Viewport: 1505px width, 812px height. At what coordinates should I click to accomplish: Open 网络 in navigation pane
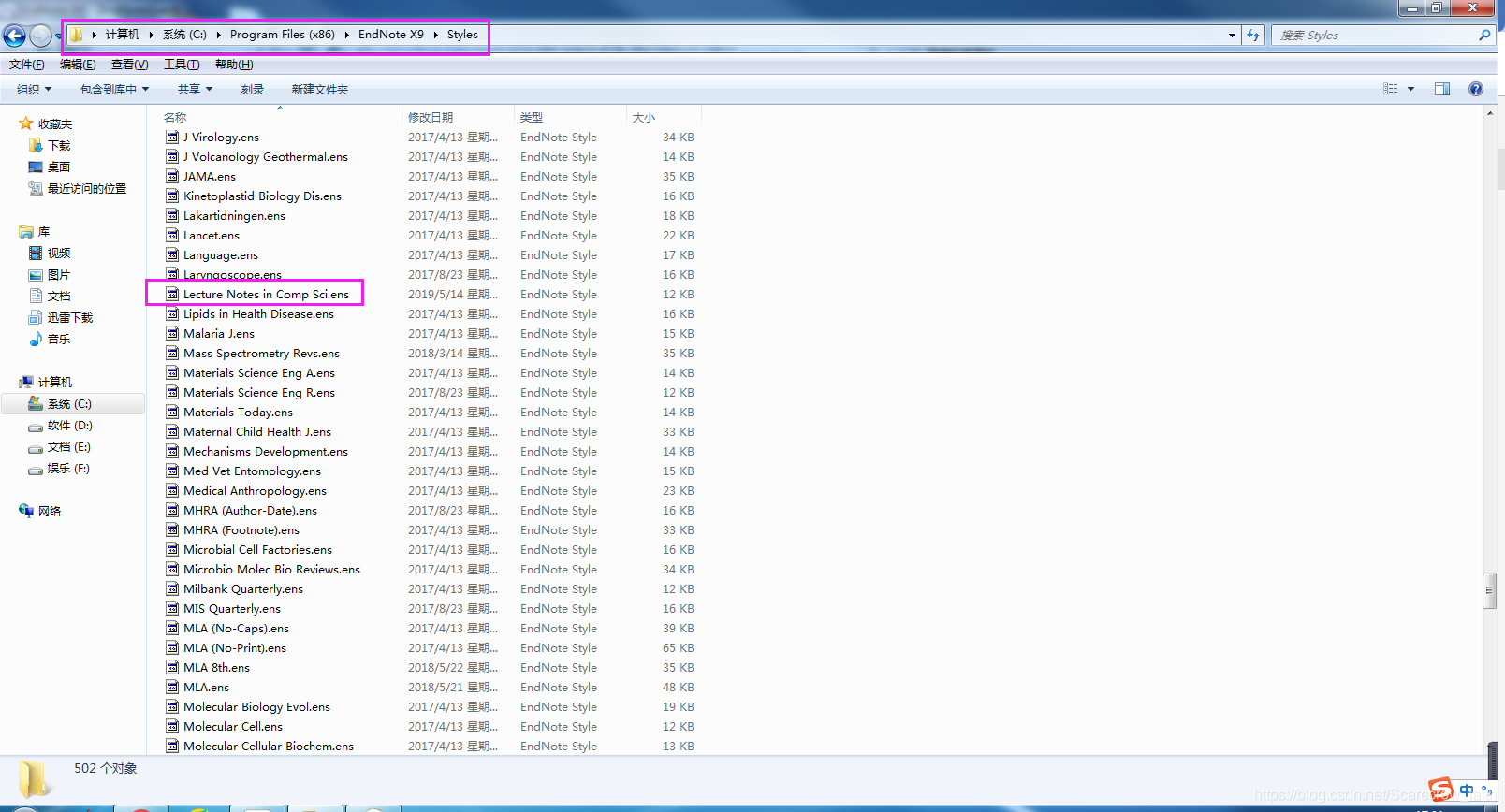pyautogui.click(x=50, y=511)
